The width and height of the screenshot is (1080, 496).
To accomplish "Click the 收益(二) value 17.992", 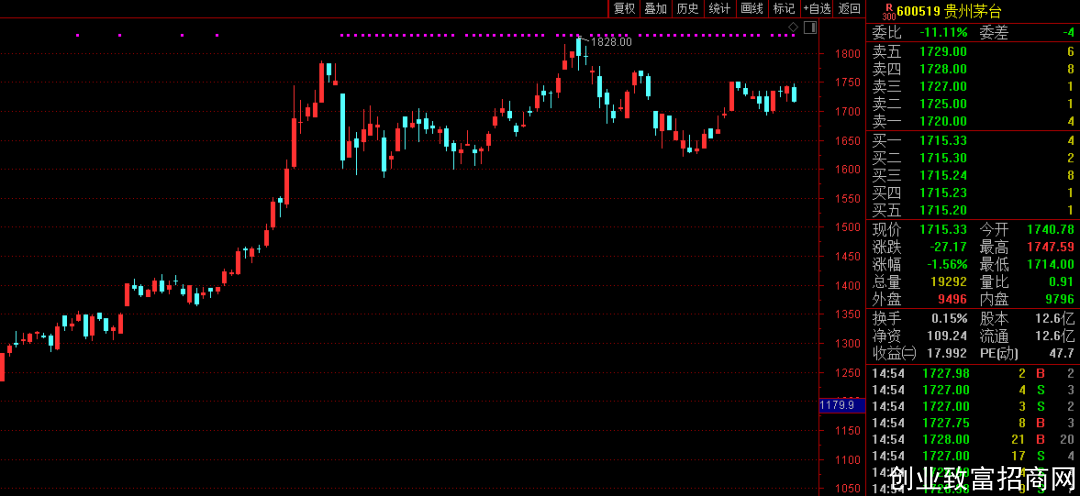I will [x=947, y=354].
